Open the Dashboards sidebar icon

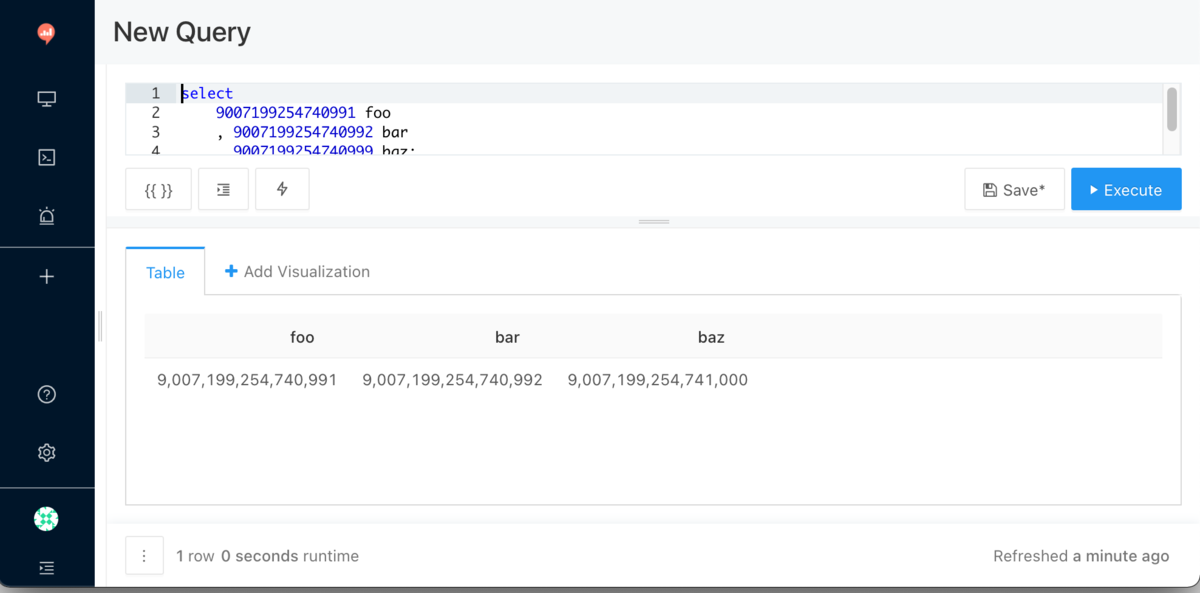tap(46, 98)
